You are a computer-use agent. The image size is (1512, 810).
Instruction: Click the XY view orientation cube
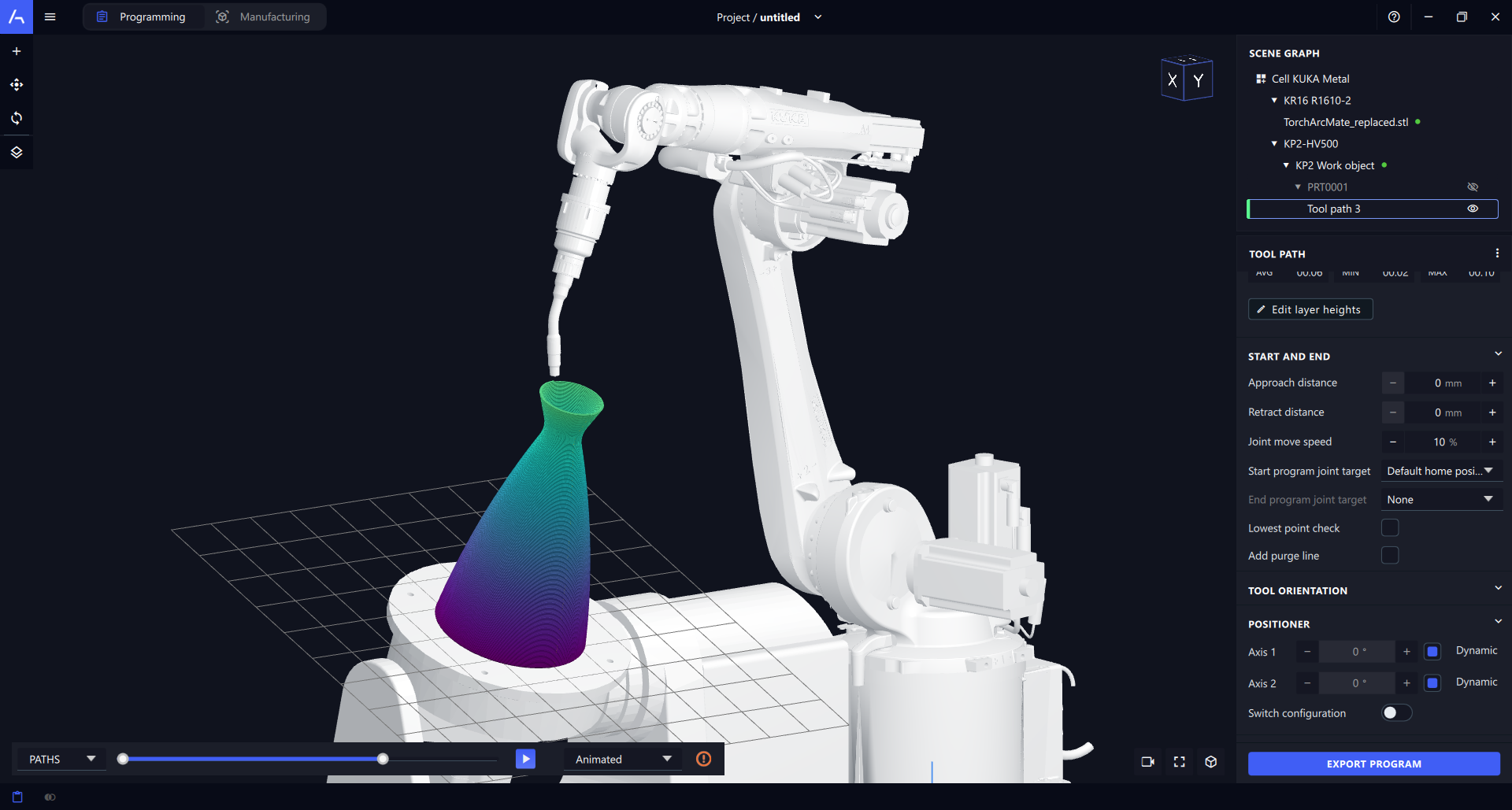point(1186,79)
